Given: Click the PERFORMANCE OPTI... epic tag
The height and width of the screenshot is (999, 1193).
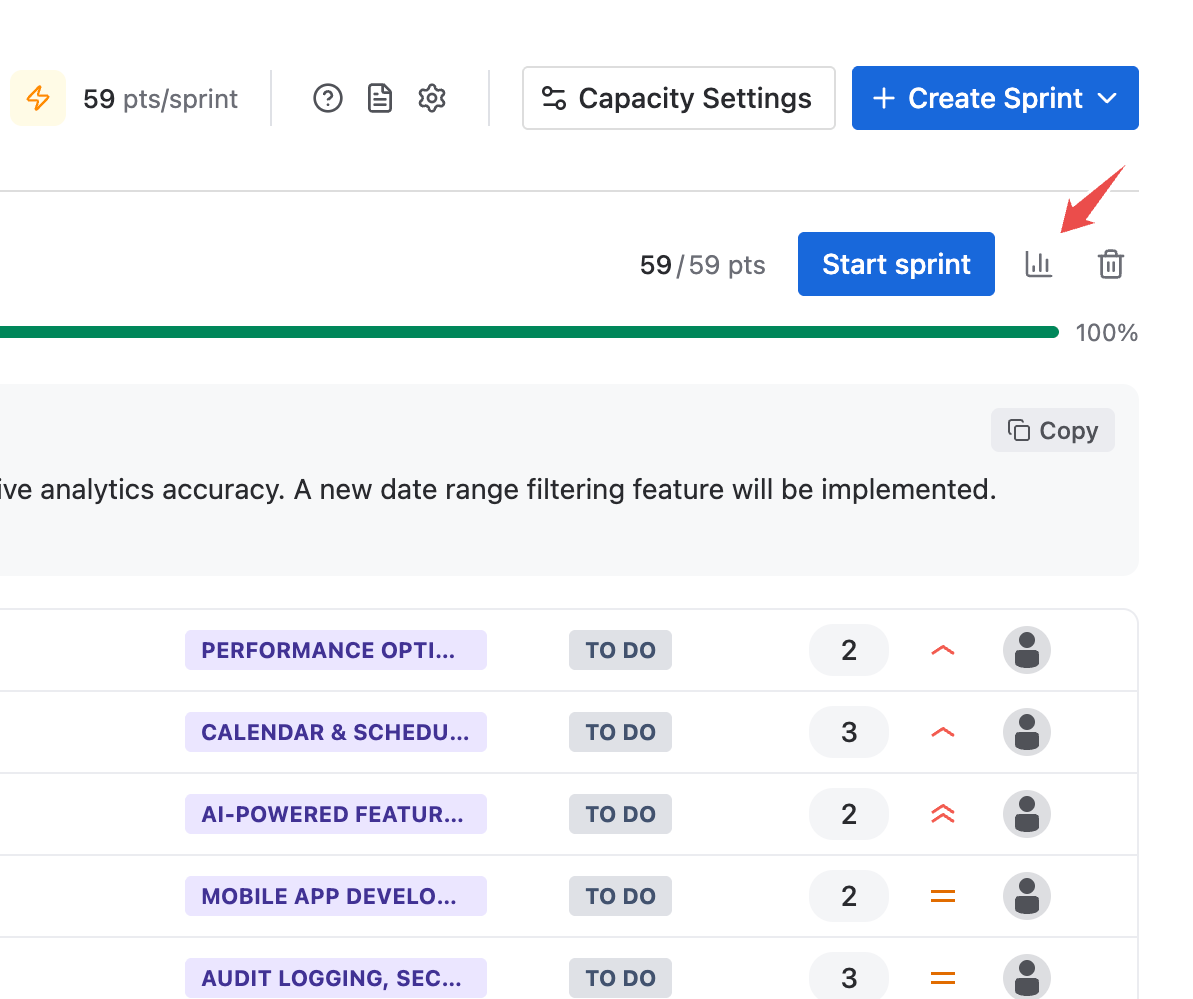Looking at the screenshot, I should (x=336, y=650).
